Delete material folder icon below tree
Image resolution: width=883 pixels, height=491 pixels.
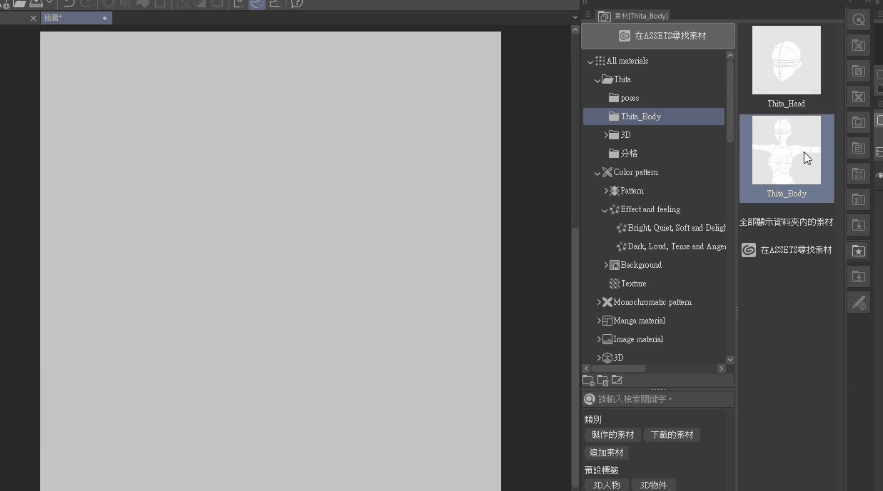pos(603,381)
